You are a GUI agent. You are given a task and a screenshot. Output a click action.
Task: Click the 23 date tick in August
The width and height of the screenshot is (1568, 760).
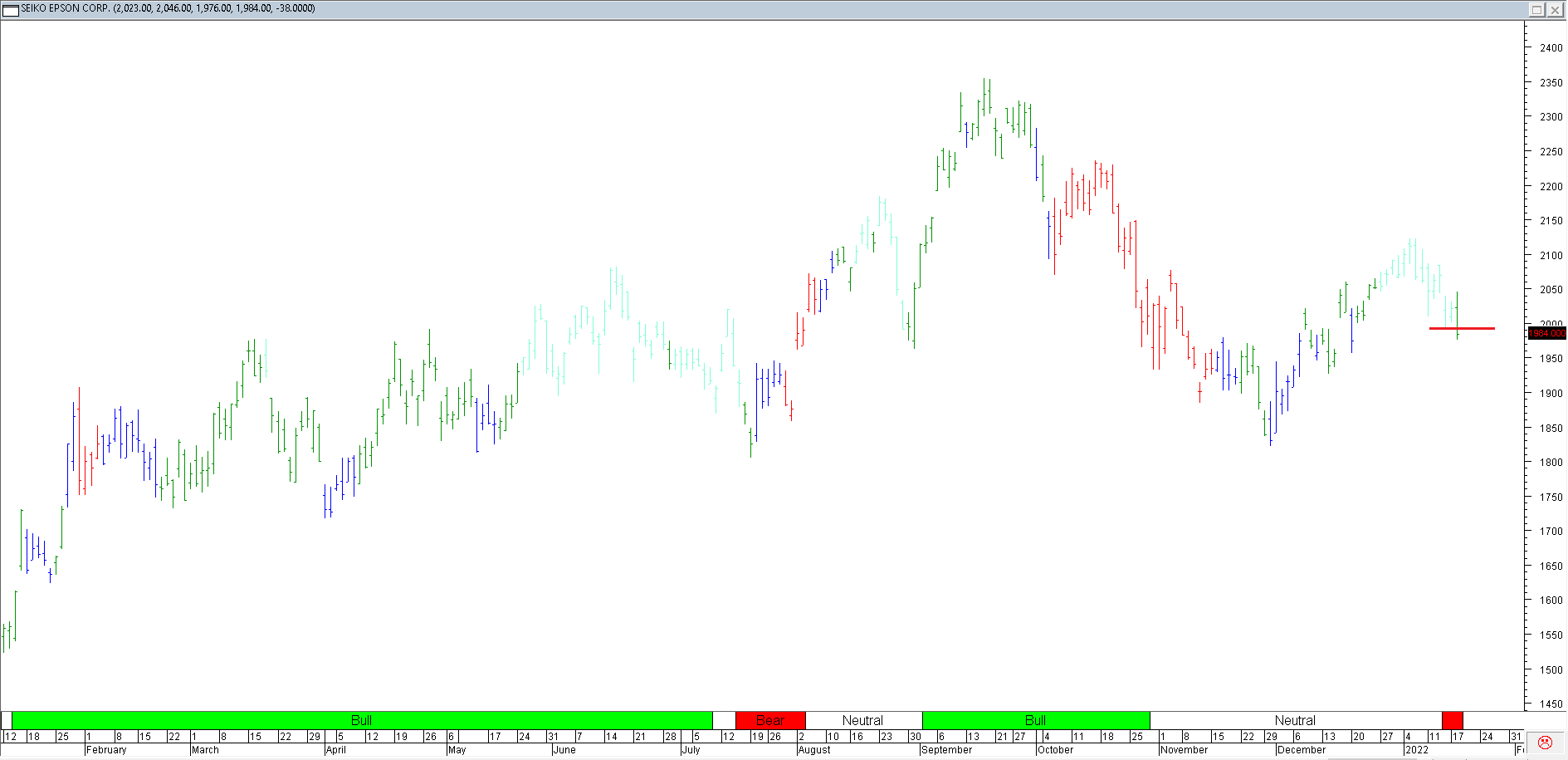887,737
